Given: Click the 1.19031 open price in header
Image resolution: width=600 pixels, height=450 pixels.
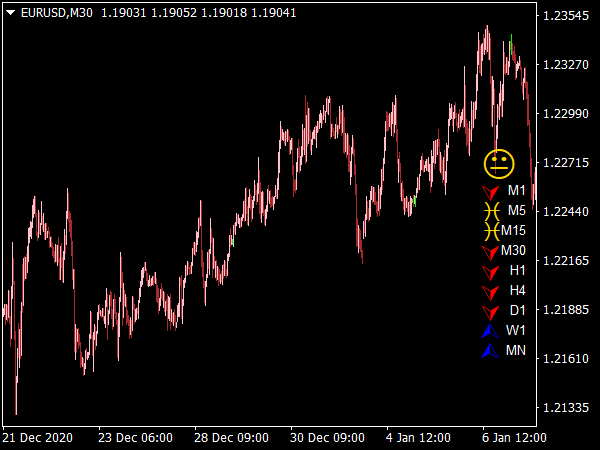Looking at the screenshot, I should (x=124, y=13).
